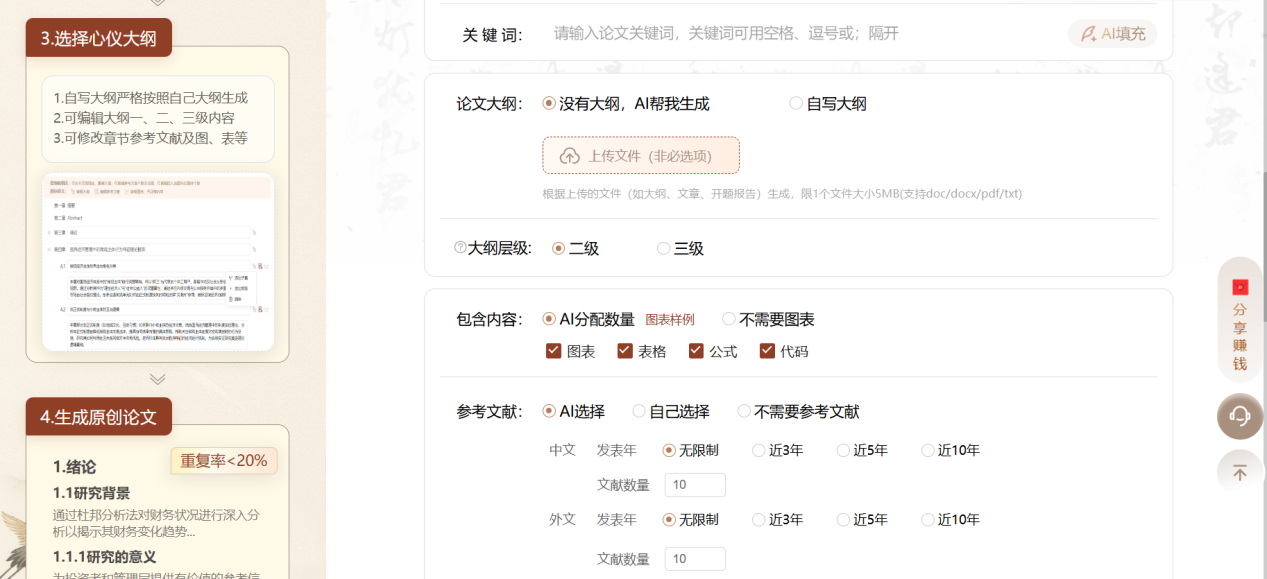Image resolution: width=1267 pixels, height=579 pixels.
Task: Click the AI填充 pen icon
Action: tap(1088, 34)
